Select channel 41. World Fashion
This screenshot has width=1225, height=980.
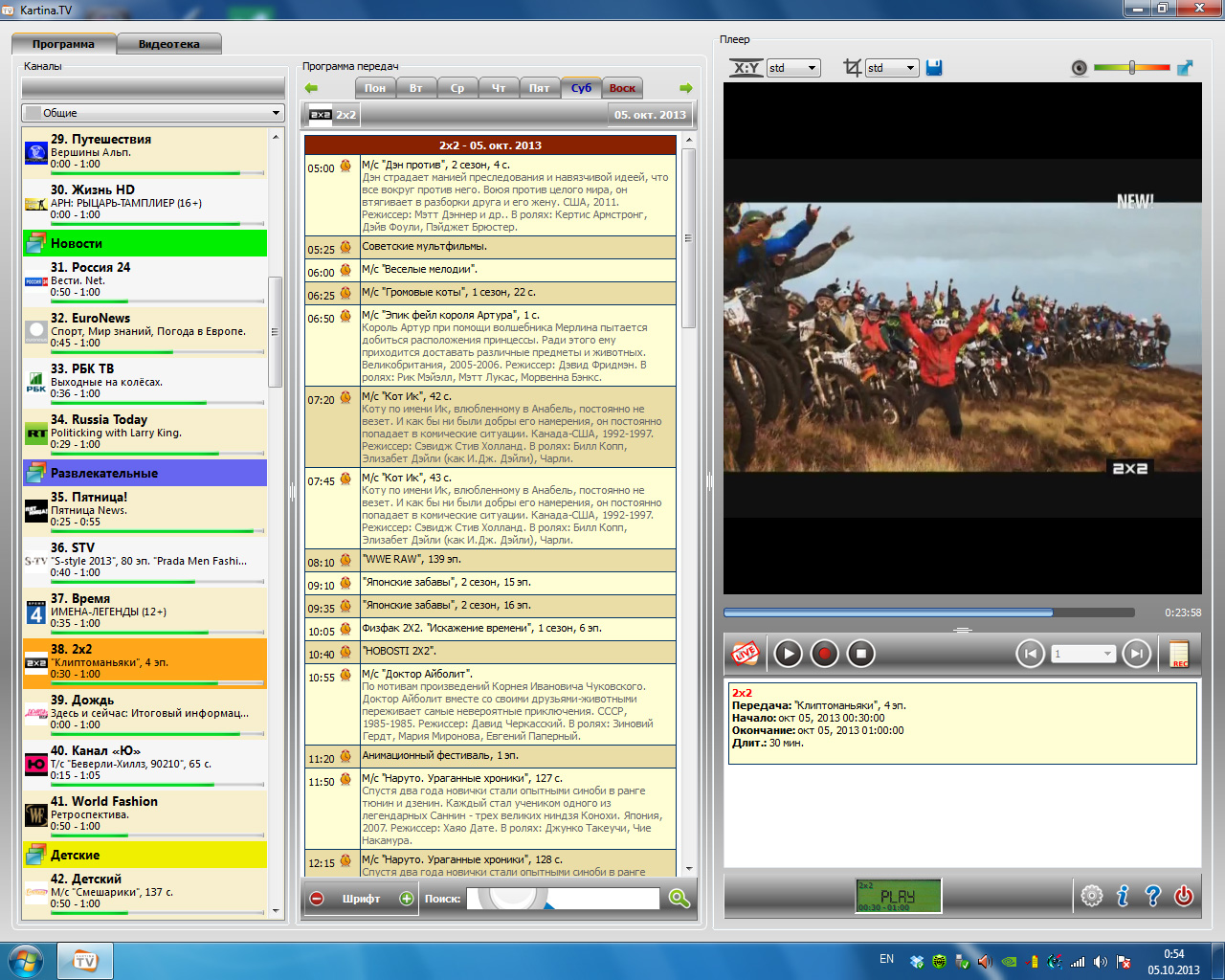tap(145, 813)
